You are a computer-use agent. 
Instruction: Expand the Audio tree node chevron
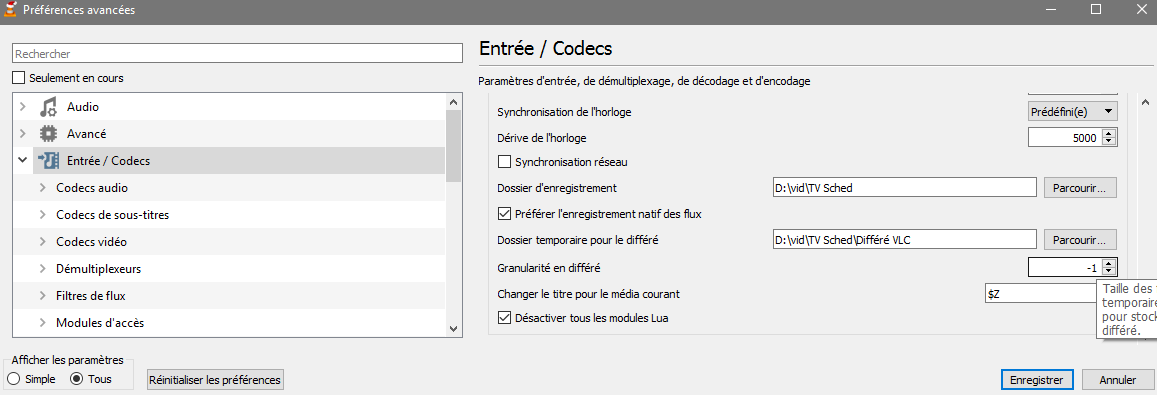coord(23,107)
